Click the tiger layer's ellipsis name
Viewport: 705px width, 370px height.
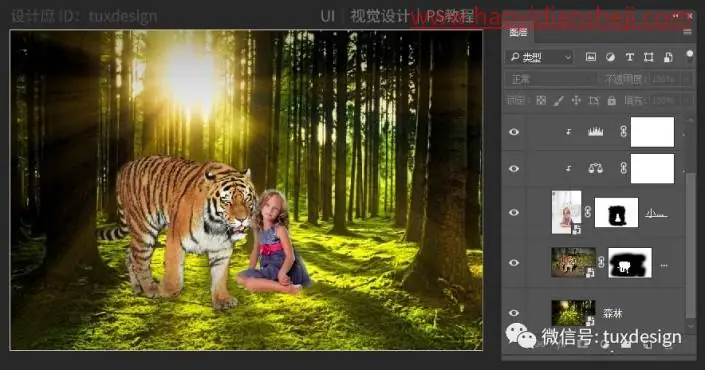pos(664,265)
